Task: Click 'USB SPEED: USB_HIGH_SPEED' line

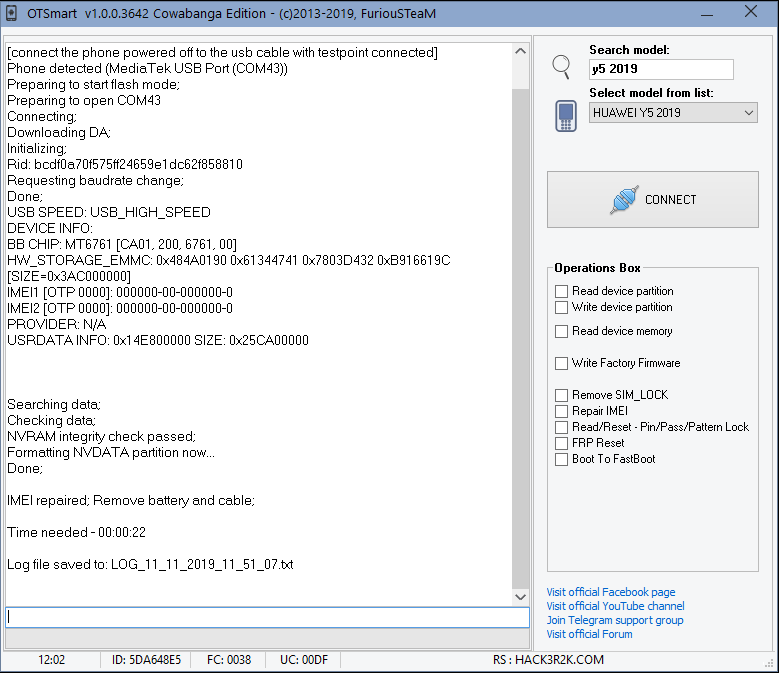Action: pyautogui.click(x=109, y=213)
